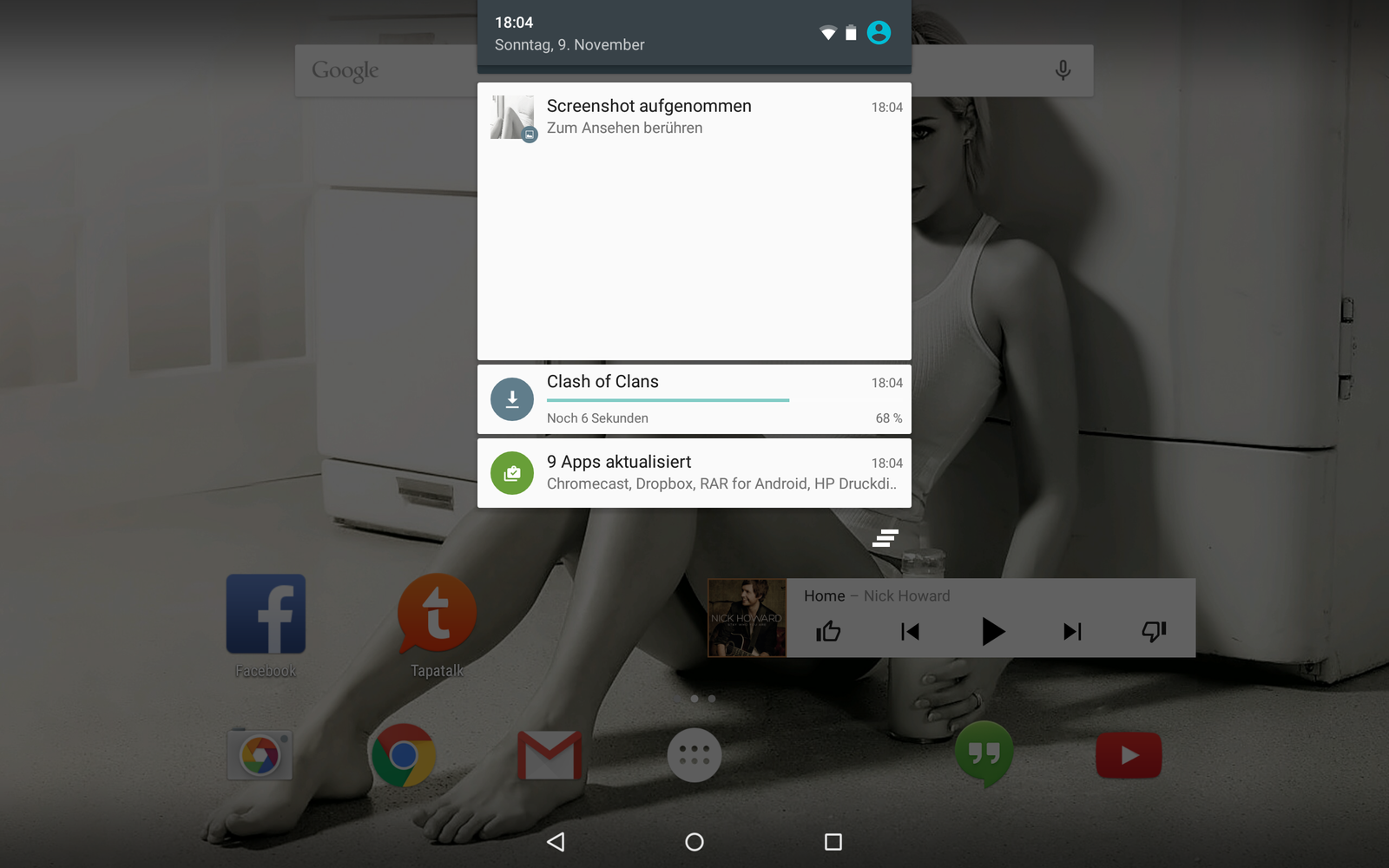Open the Facebook app icon
Image resolution: width=1389 pixels, height=868 pixels.
pyautogui.click(x=266, y=615)
